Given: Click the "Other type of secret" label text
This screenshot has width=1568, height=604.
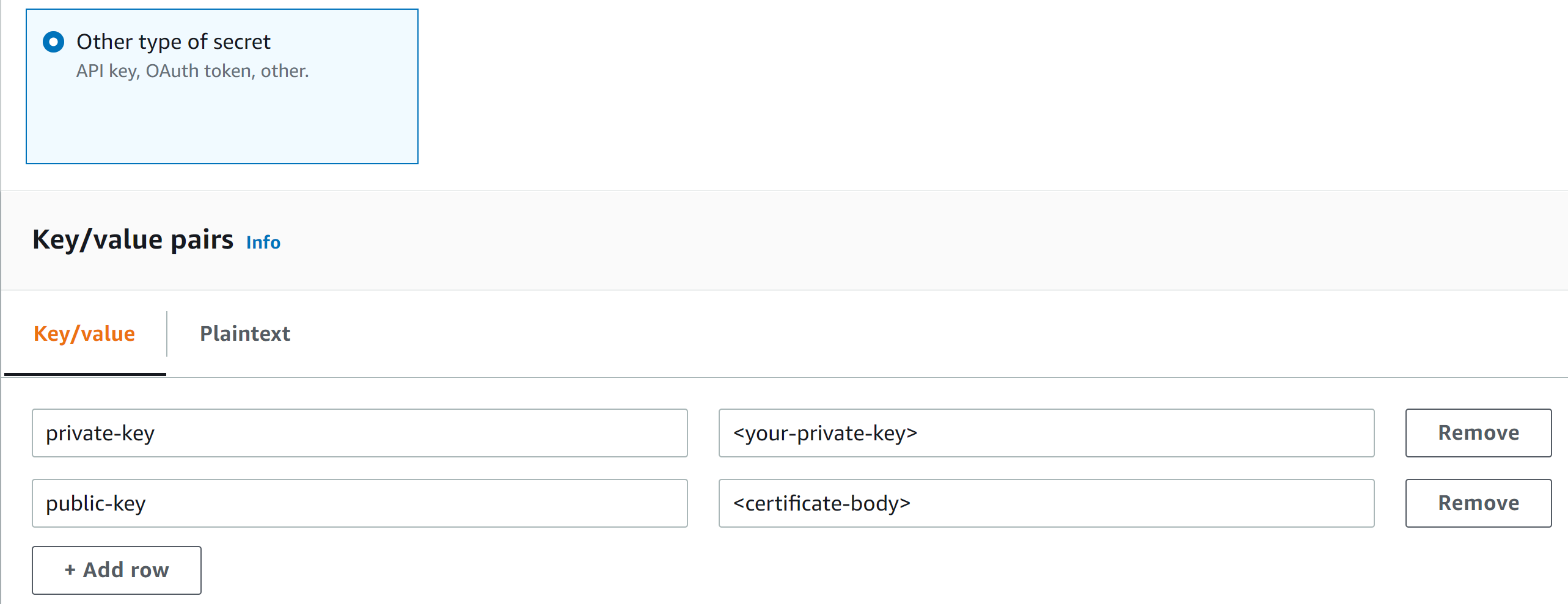Looking at the screenshot, I should 173,42.
